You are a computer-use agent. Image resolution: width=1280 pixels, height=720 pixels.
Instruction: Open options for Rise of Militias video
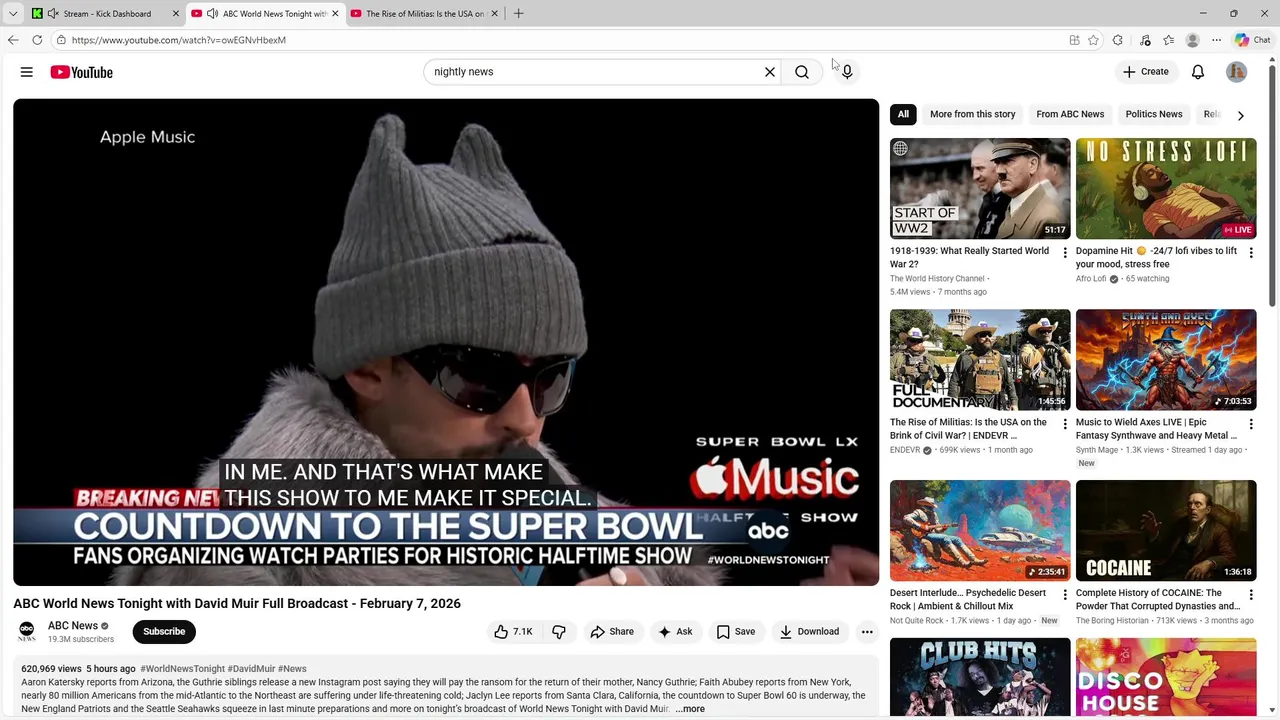coord(1064,424)
